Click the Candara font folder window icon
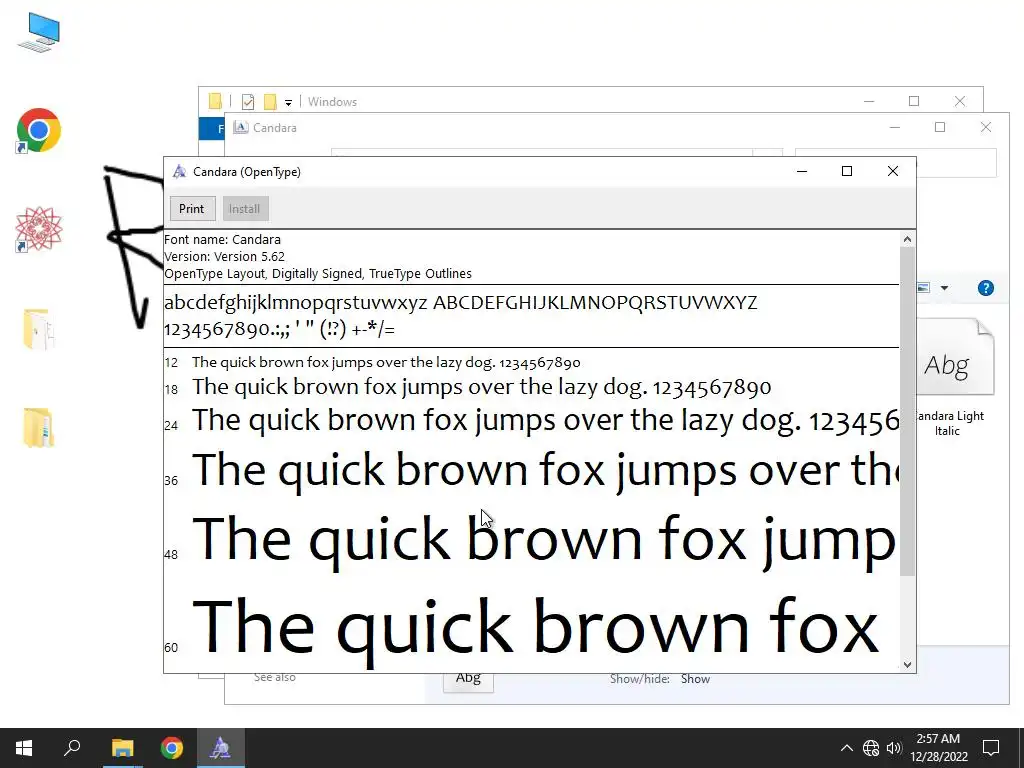Screen dimensions: 1024x768 click(241, 127)
